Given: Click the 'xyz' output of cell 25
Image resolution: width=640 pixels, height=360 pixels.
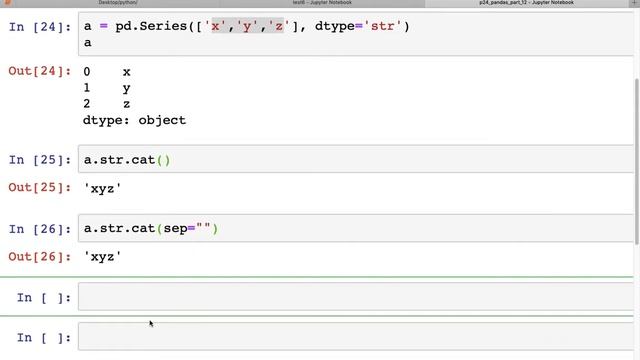Looking at the screenshot, I should 102,188.
